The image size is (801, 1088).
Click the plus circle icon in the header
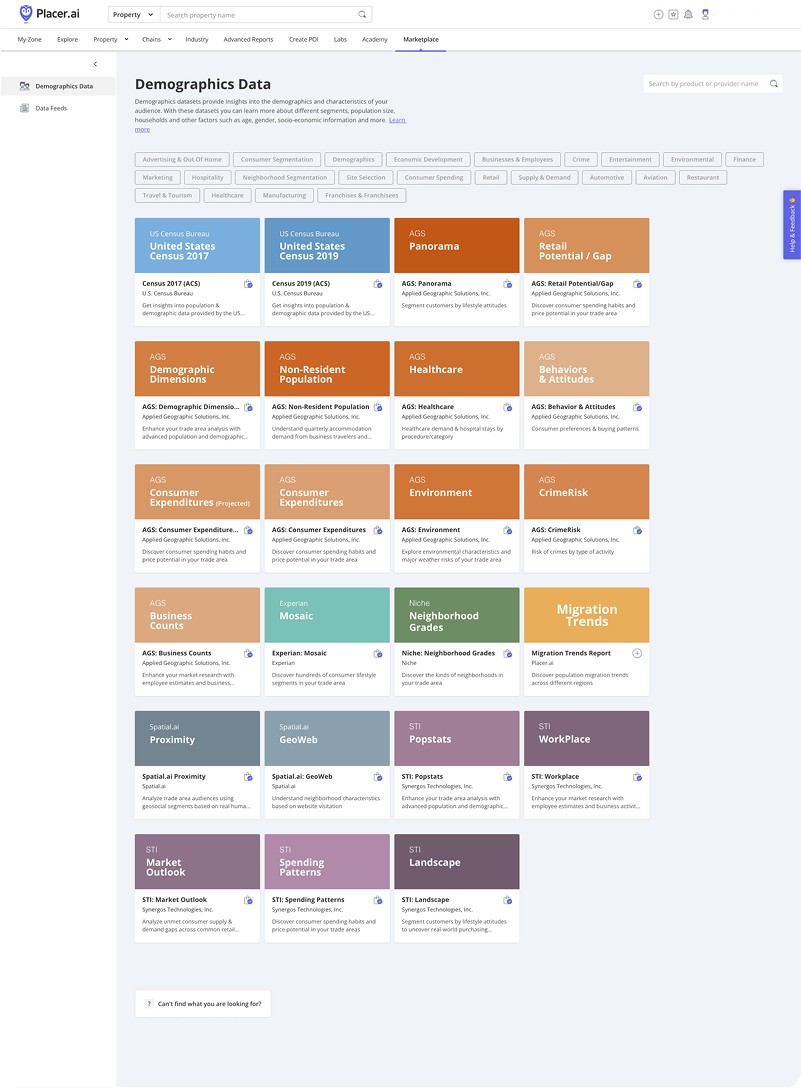click(x=658, y=14)
